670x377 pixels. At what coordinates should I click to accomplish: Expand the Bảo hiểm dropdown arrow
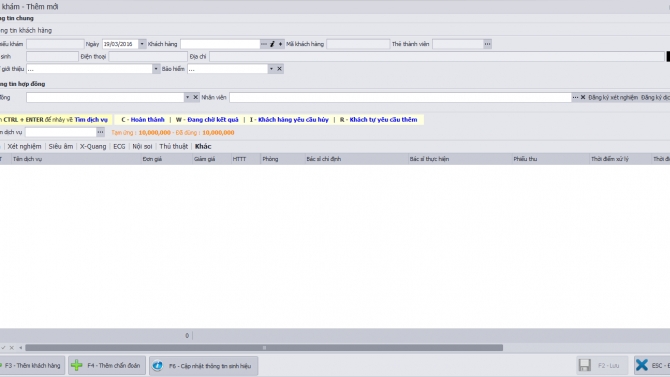pos(271,69)
